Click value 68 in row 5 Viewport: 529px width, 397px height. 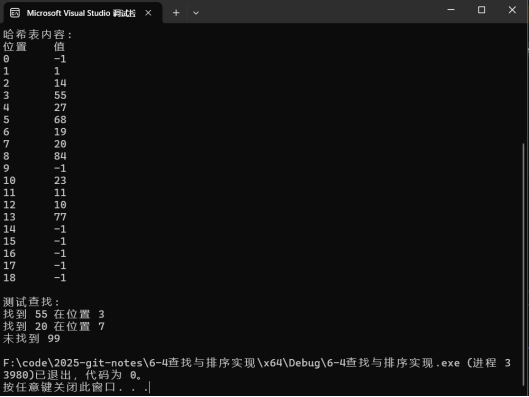coord(60,120)
